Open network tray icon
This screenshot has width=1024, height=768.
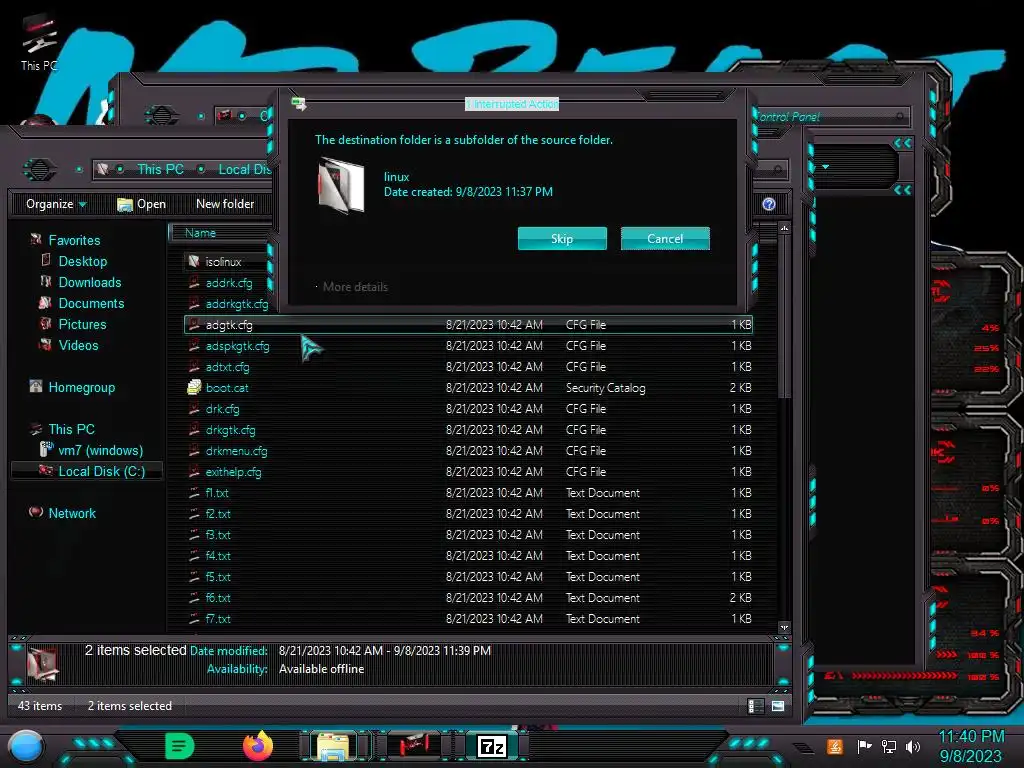coord(888,746)
